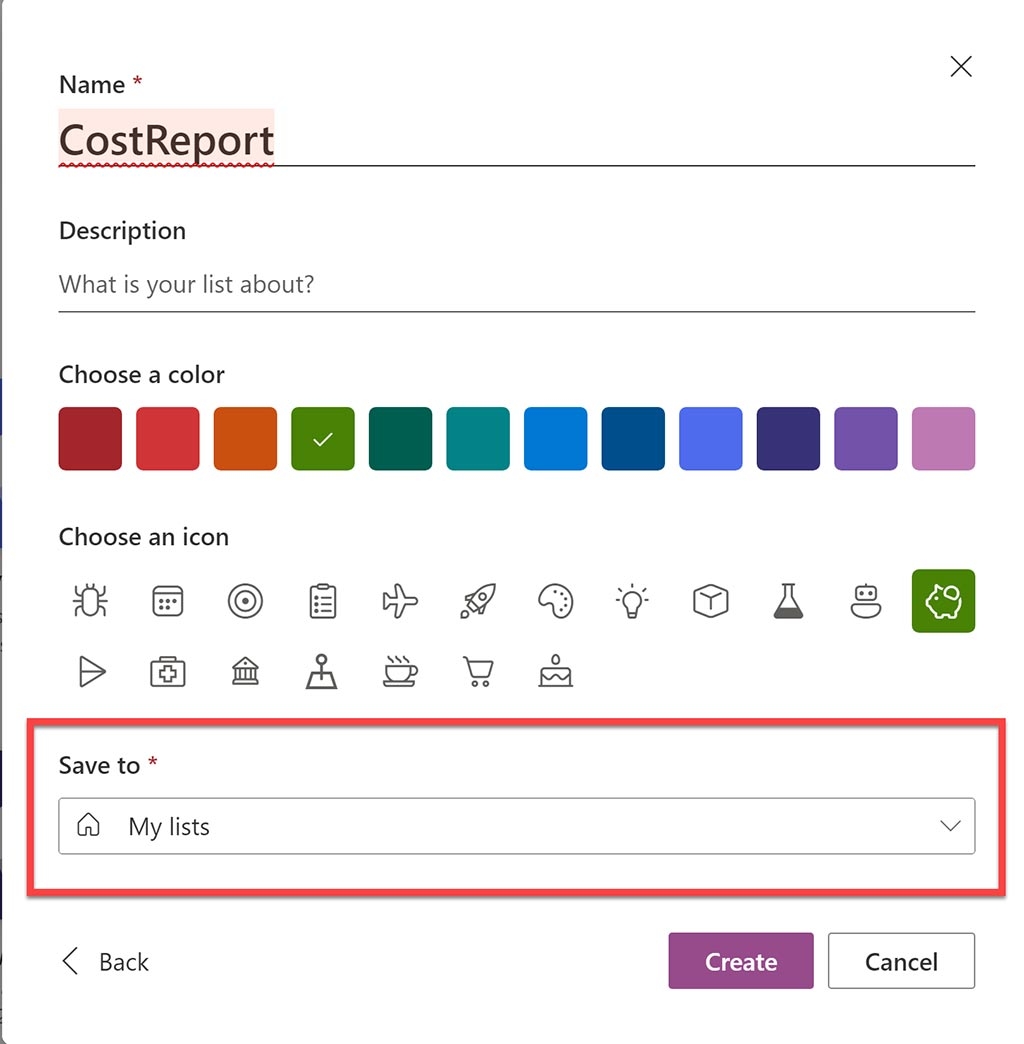The image size is (1024, 1044).
Task: Choose the first-aid kit icon
Action: [x=167, y=671]
